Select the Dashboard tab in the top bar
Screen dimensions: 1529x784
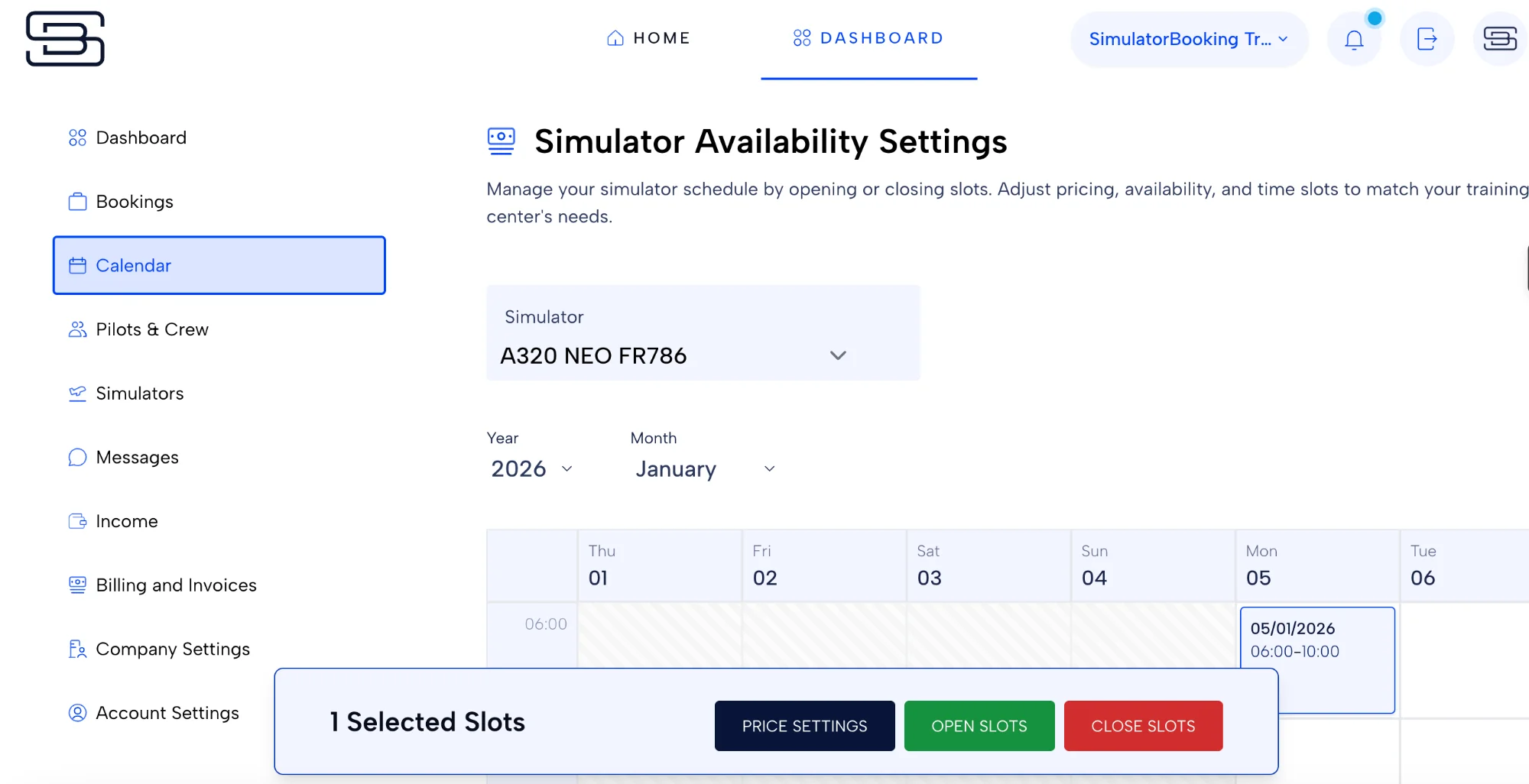click(868, 37)
